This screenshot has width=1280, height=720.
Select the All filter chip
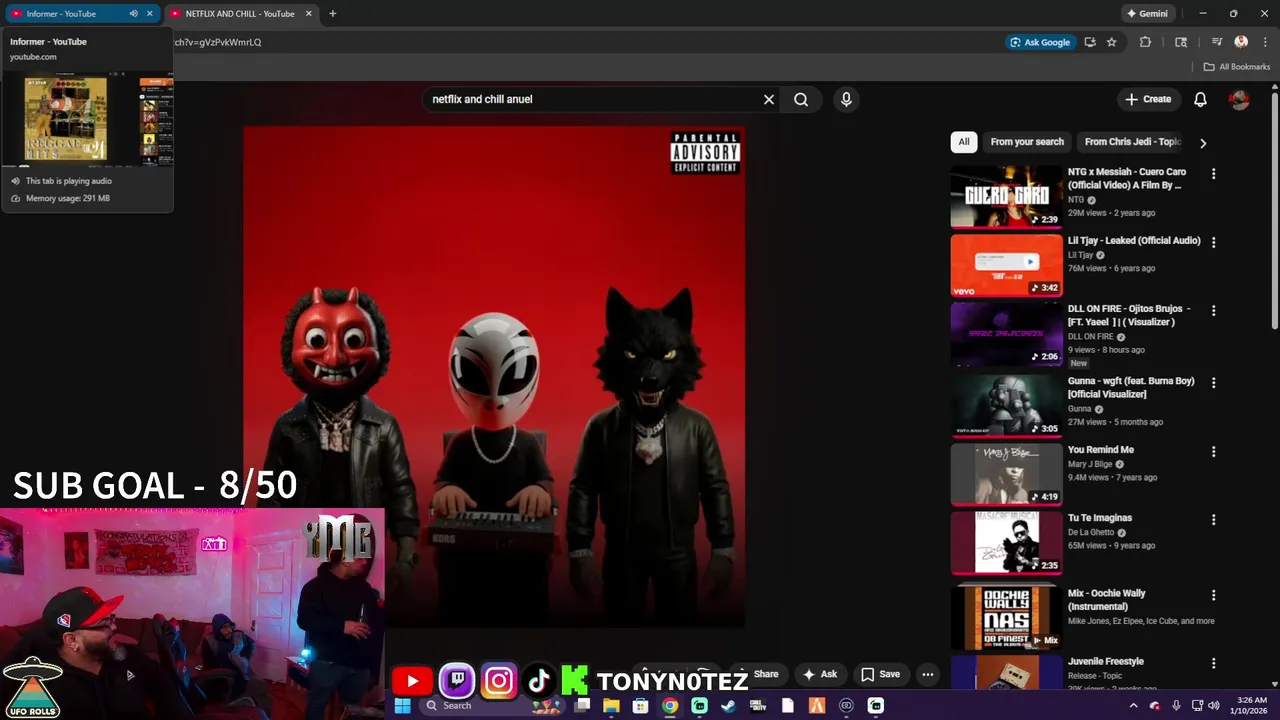[964, 142]
